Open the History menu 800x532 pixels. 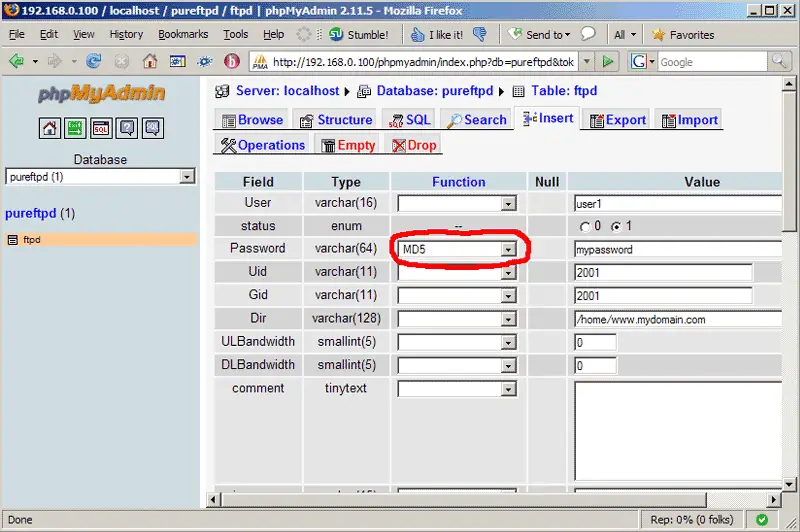pyautogui.click(x=126, y=34)
